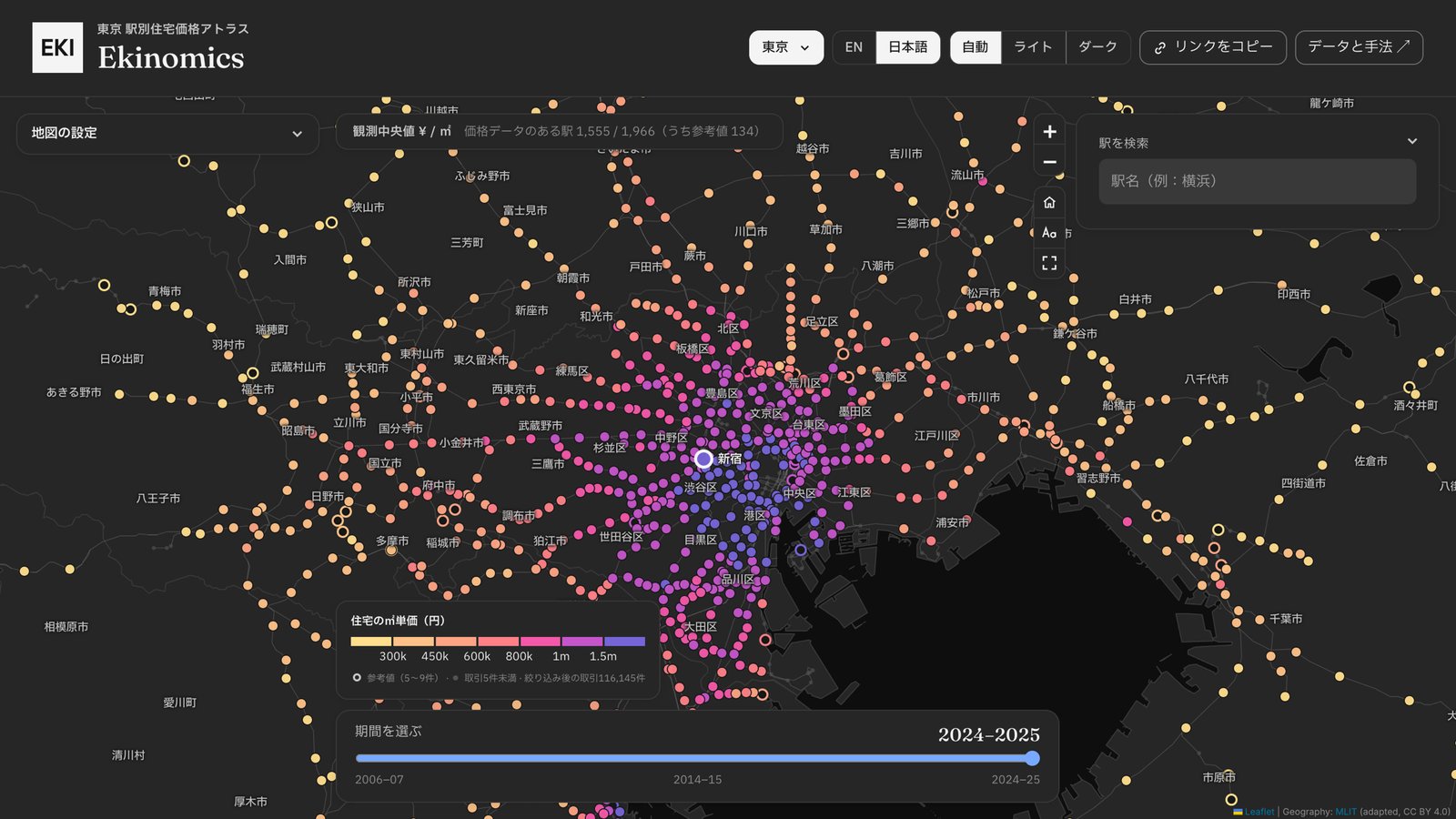Select ダーク theme mode
This screenshot has height=819, width=1456.
[x=1097, y=47]
